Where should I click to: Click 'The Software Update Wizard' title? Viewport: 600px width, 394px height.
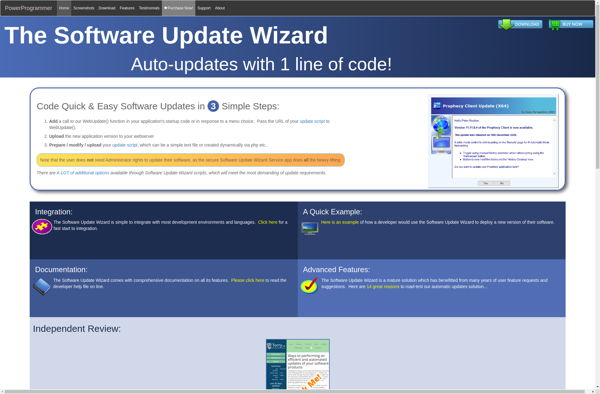pos(166,36)
